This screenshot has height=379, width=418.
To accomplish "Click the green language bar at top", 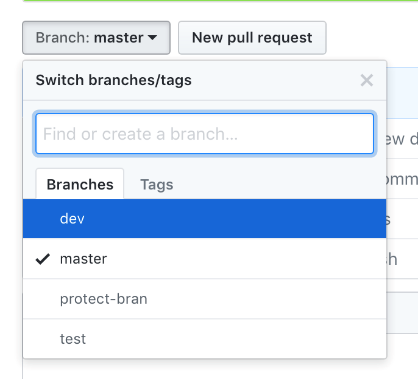I will pyautogui.click(x=220, y=1).
